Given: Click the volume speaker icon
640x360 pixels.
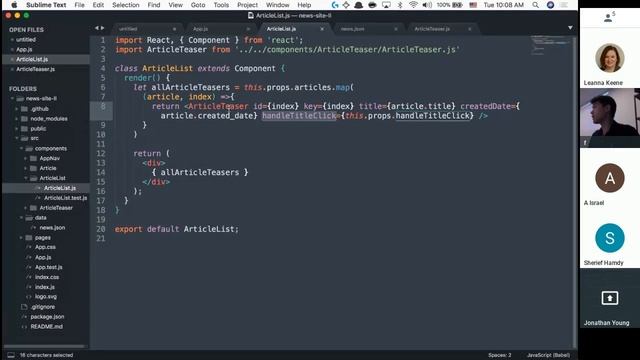Looking at the screenshot, I should point(427,5).
